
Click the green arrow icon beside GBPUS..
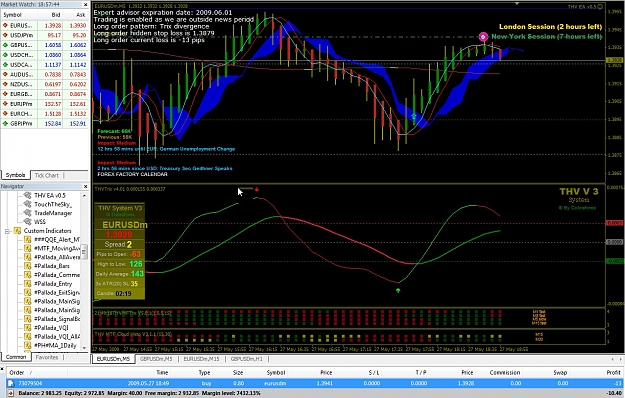[x=5, y=45]
